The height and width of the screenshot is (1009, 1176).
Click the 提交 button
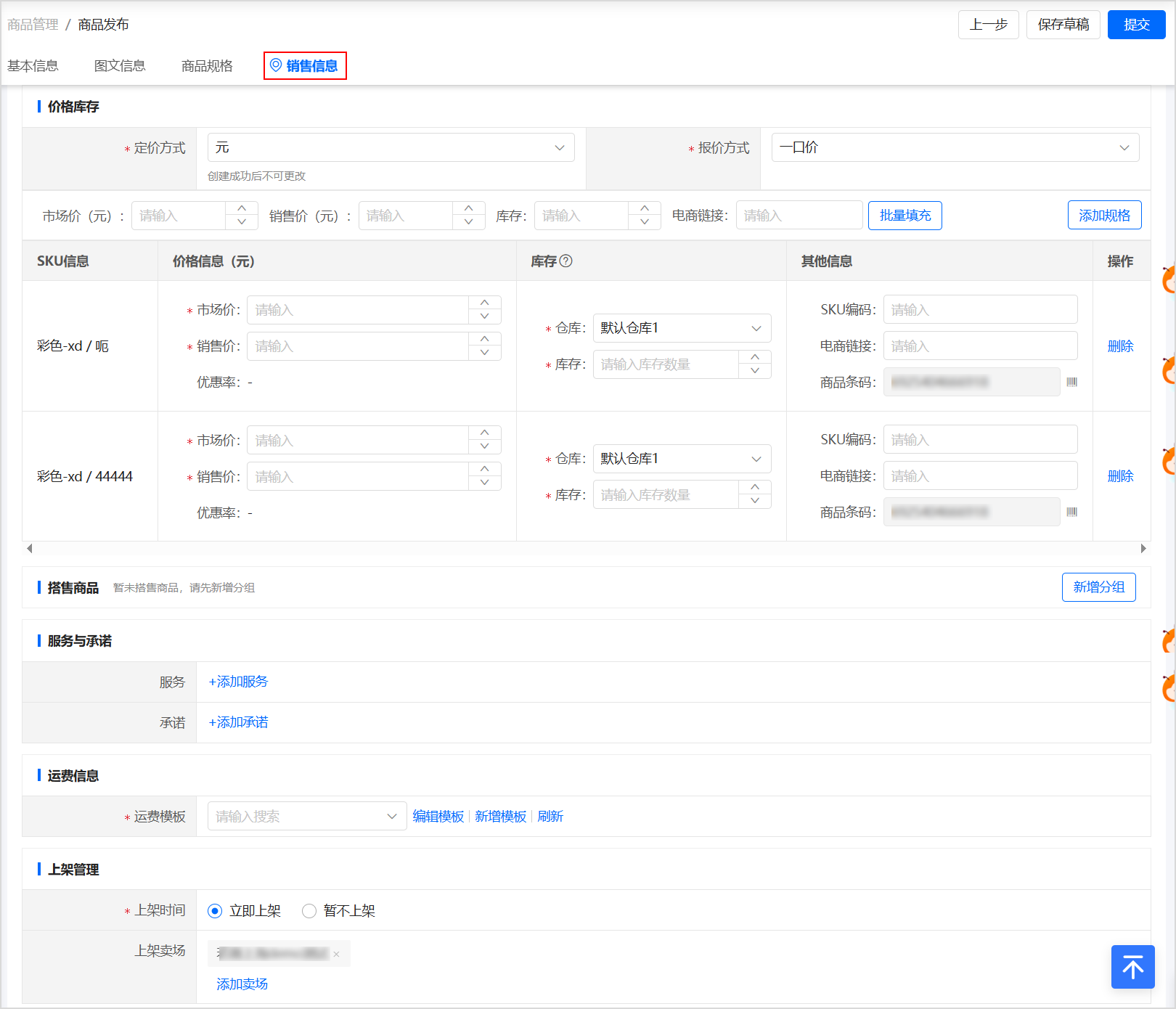(1136, 25)
